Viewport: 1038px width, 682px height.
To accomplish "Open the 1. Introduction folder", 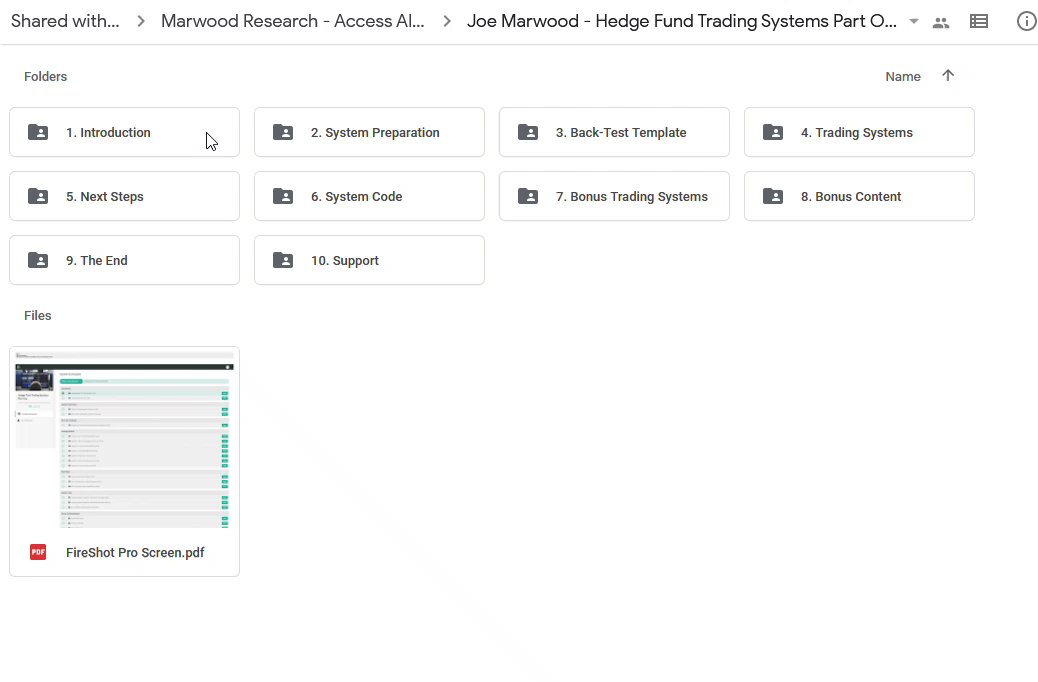I will (x=124, y=132).
